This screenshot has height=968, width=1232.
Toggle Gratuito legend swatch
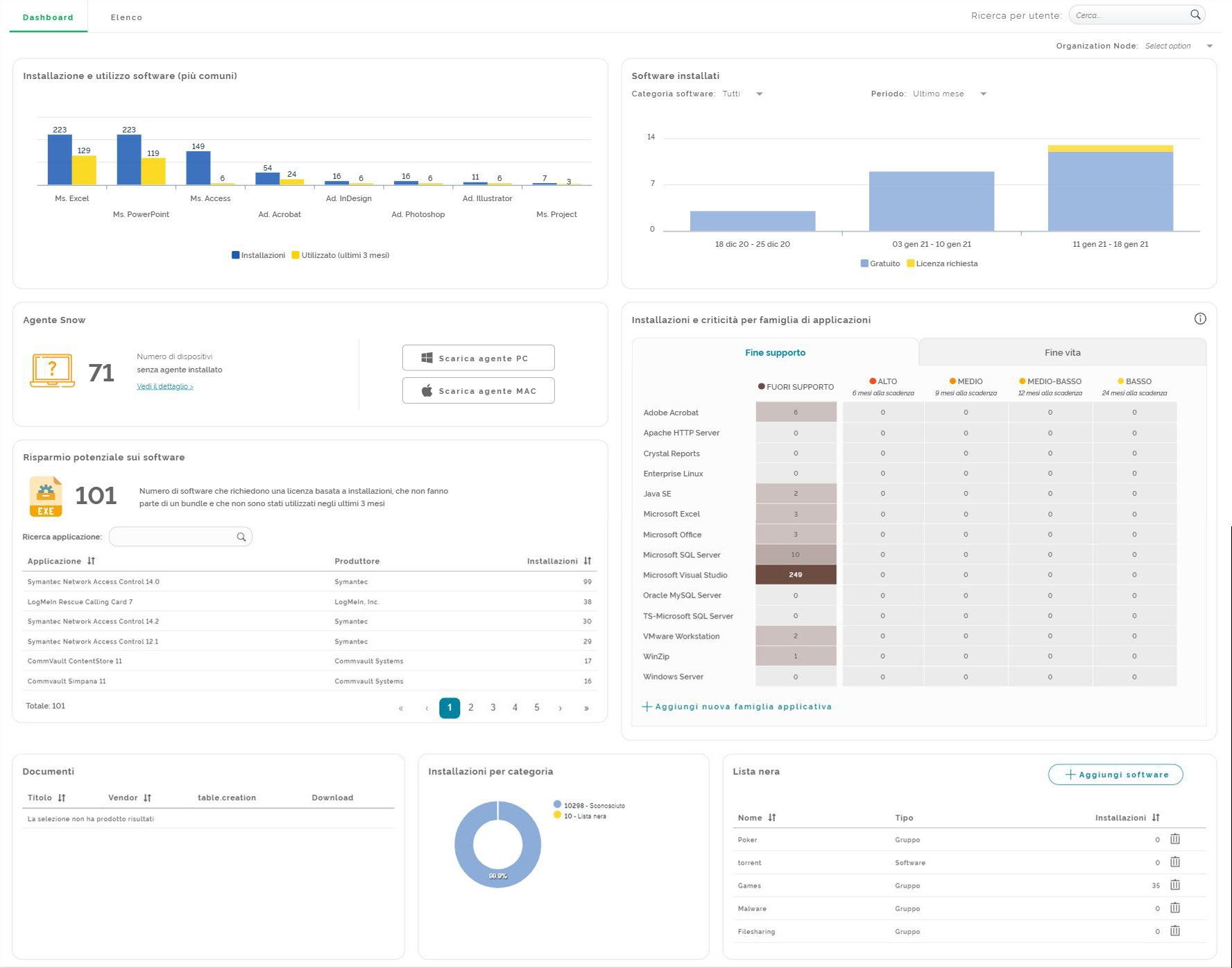click(x=864, y=263)
